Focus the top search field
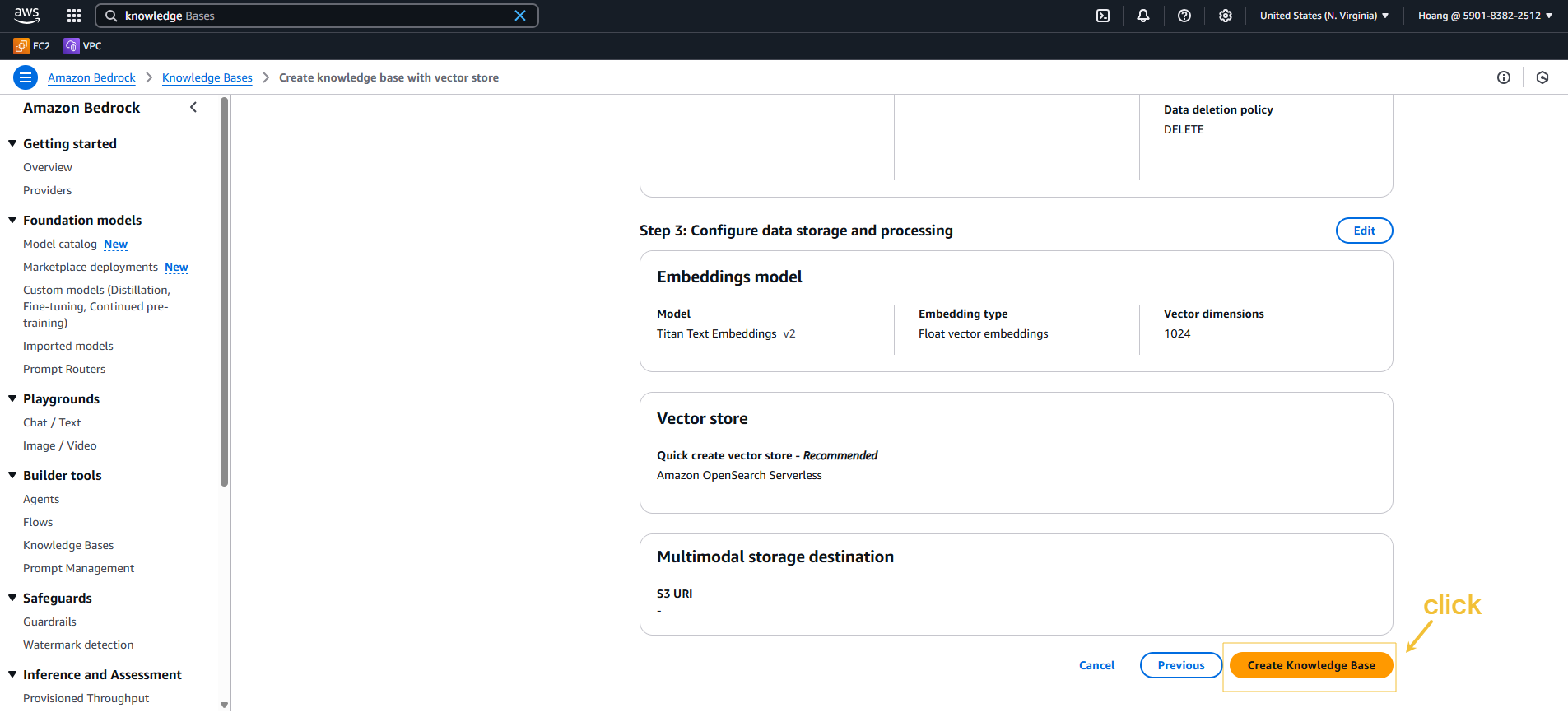Image resolution: width=1568 pixels, height=722 pixels. point(317,16)
